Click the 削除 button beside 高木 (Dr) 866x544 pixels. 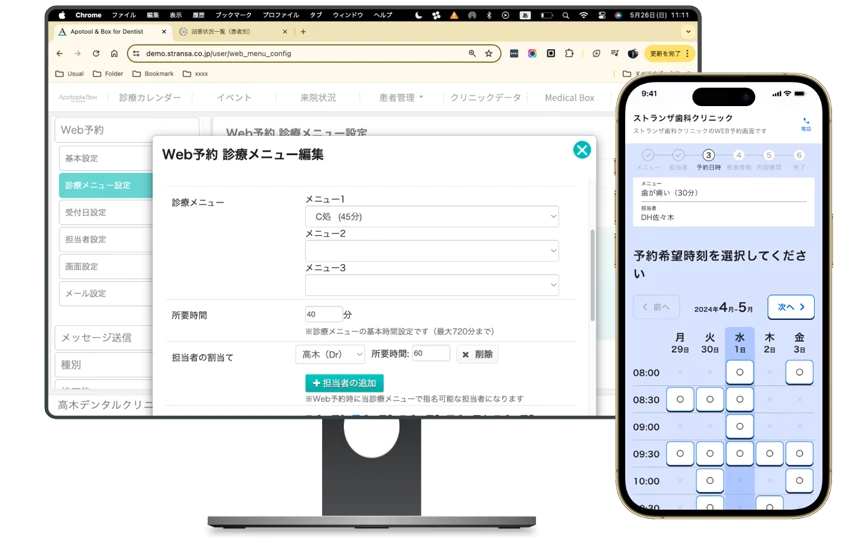click(x=477, y=354)
